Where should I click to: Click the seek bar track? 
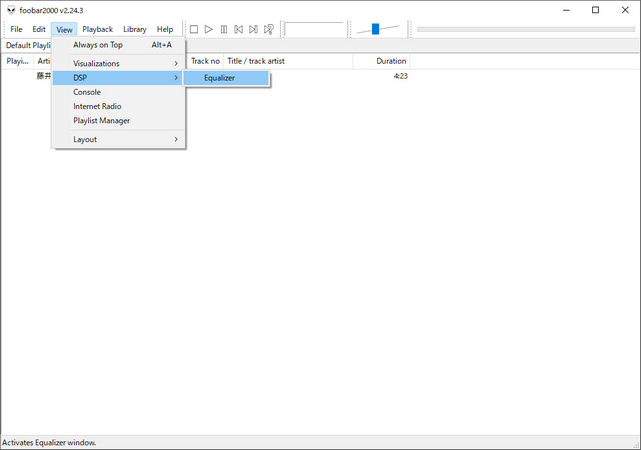click(x=526, y=29)
